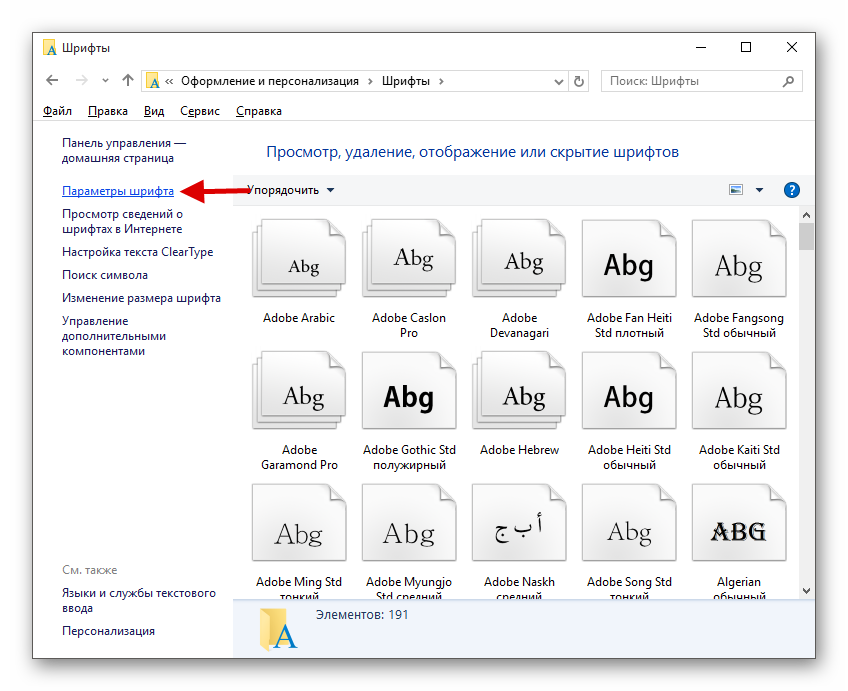Expand the address bar history dropdown
Viewport: 848px width, 691px height.
pyautogui.click(x=559, y=82)
